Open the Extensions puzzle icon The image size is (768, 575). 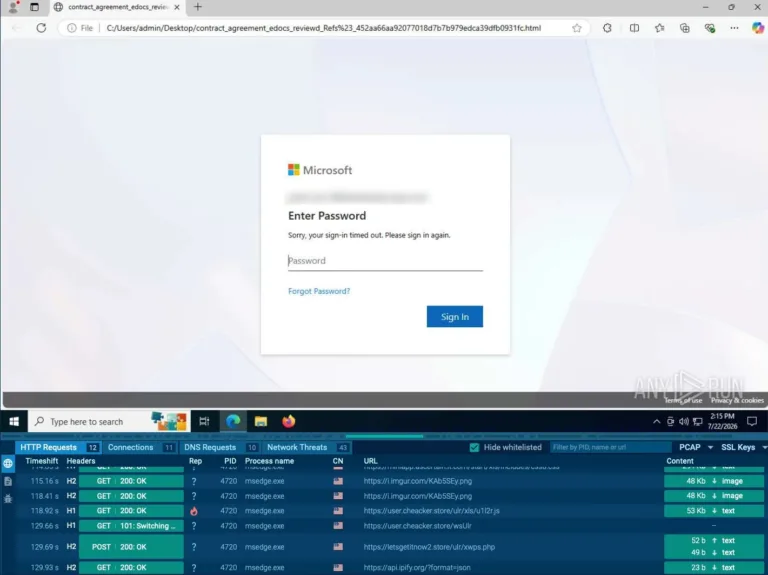point(607,28)
